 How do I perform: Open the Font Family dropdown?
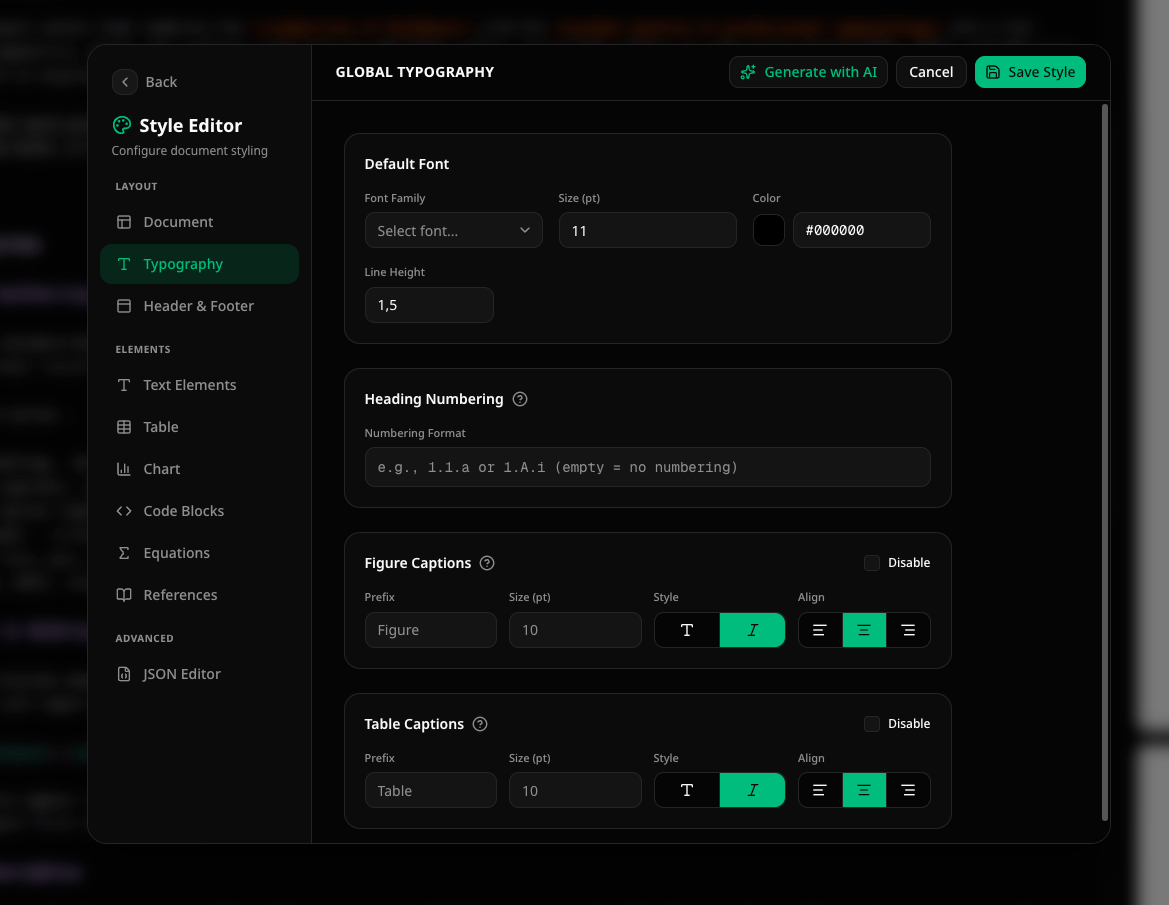coord(453,230)
